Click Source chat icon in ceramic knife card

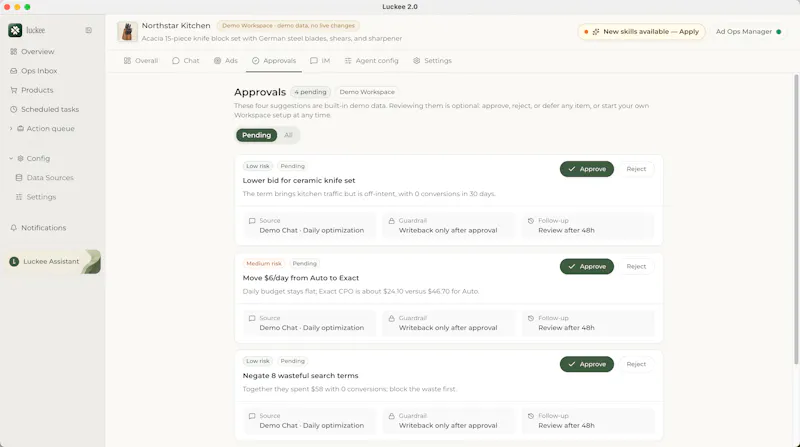252,221
